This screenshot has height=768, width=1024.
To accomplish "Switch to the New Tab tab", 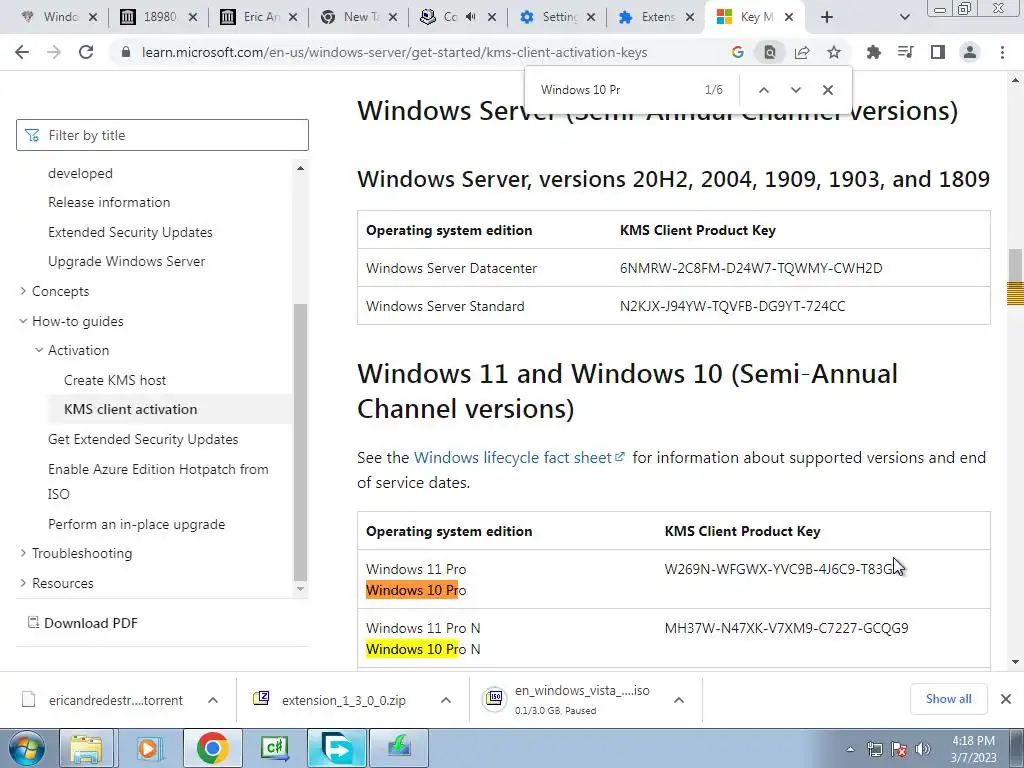I will 359,17.
